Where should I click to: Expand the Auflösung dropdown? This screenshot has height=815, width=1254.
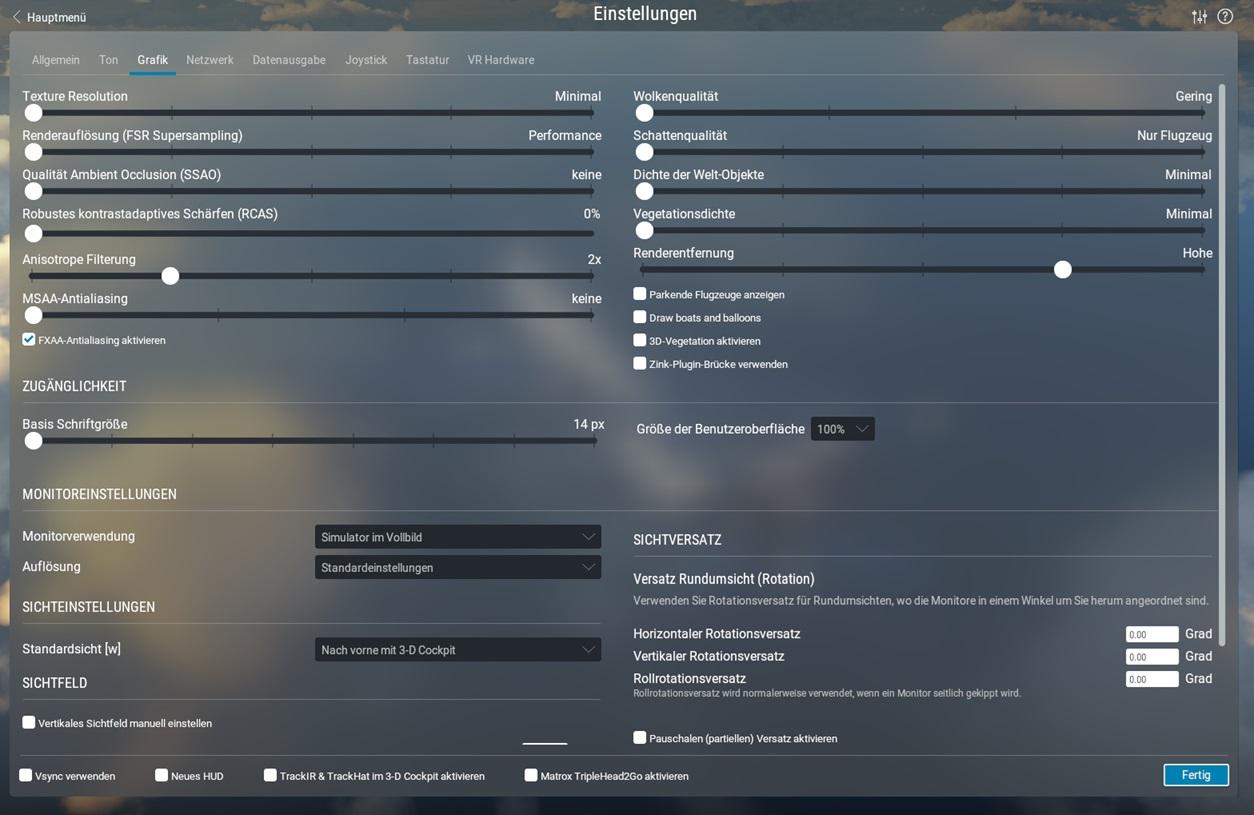[457, 567]
